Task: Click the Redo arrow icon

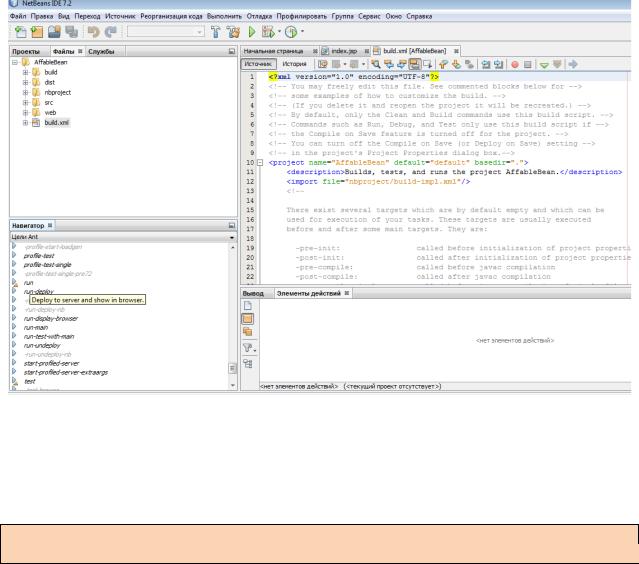Action: (x=110, y=32)
